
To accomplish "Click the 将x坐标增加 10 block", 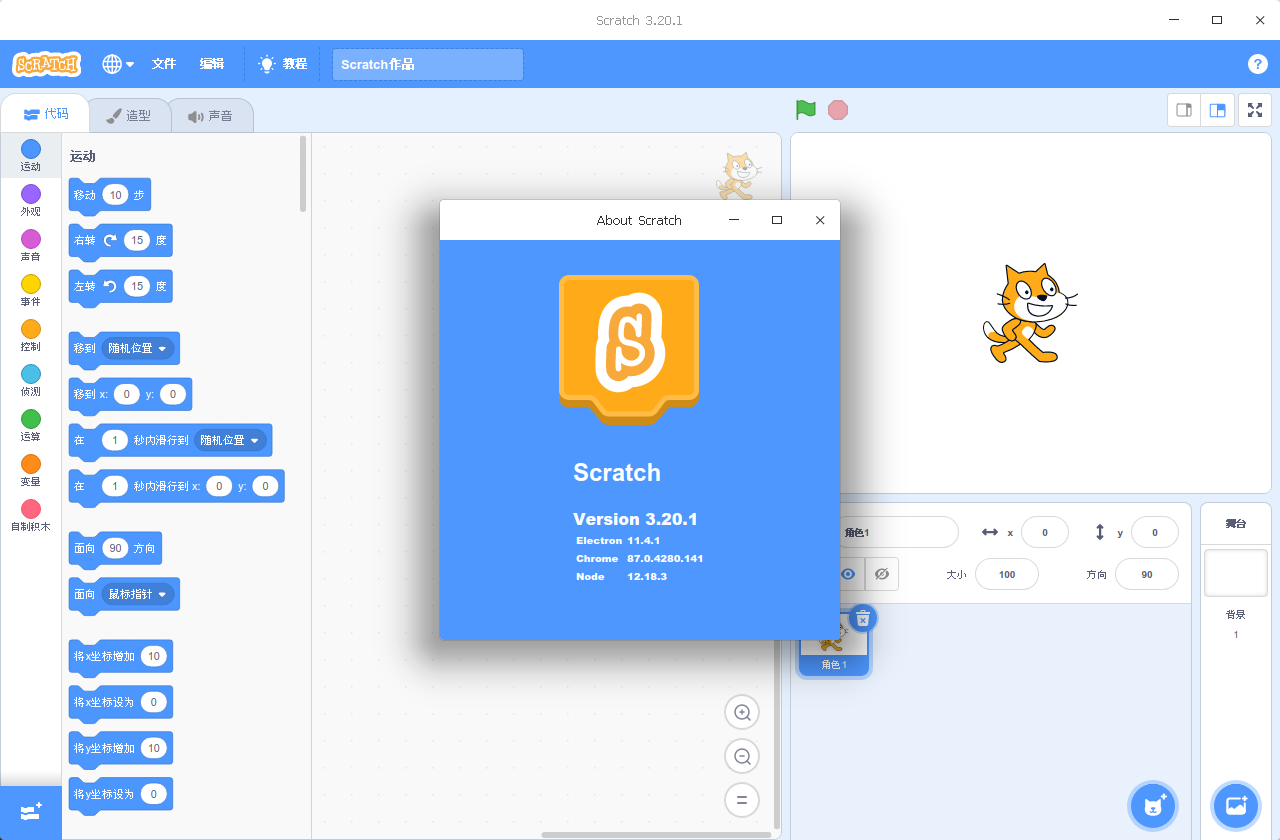I will (121, 657).
